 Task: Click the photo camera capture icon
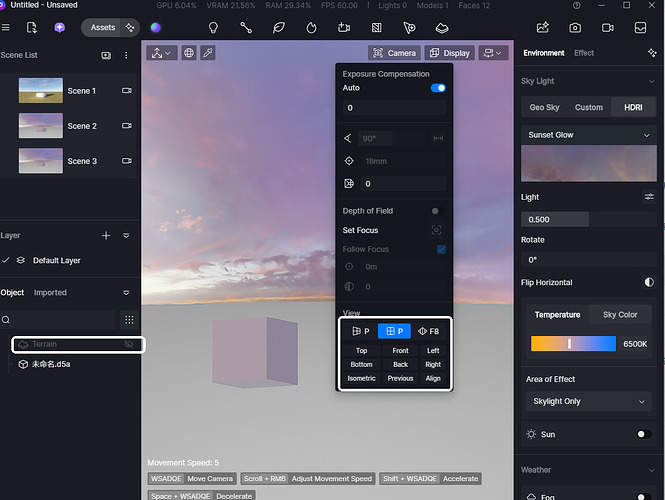tap(575, 28)
